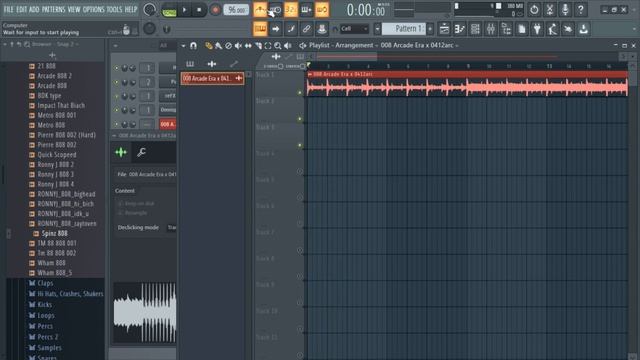The height and width of the screenshot is (360, 640).
Task: Show audio clips in the picker panel
Action: click(x=212, y=64)
